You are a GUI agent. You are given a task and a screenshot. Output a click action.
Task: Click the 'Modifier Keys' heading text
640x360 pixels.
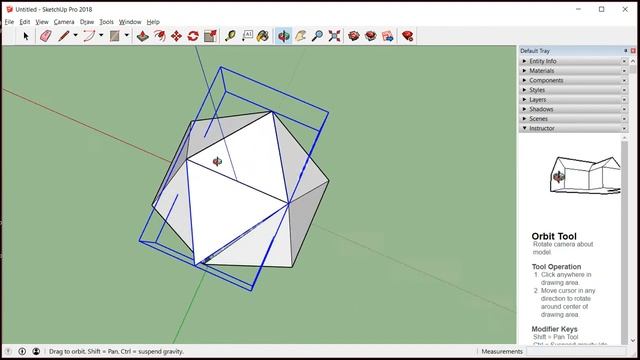pos(554,329)
